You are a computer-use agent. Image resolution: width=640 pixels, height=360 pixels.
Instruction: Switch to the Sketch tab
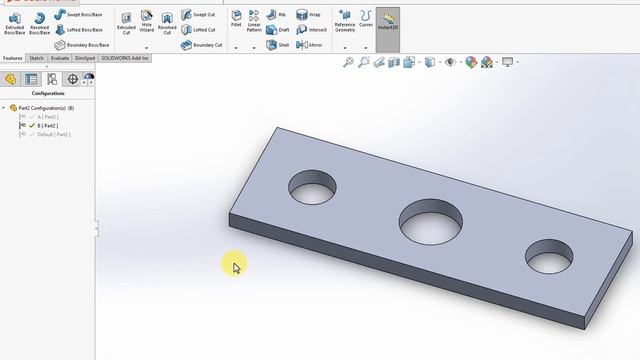coord(36,58)
